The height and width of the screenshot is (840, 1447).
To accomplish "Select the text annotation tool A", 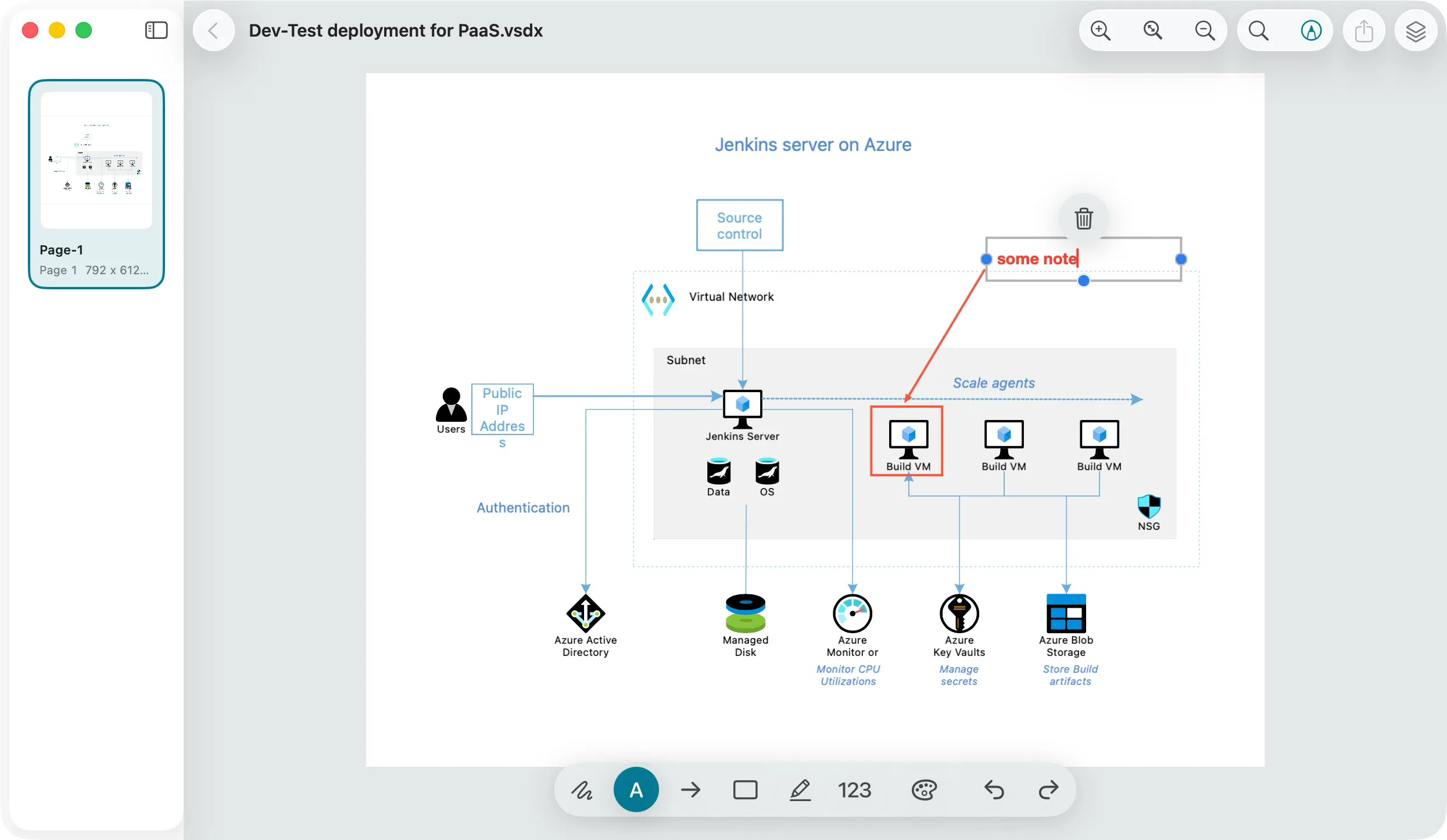I will click(x=636, y=790).
